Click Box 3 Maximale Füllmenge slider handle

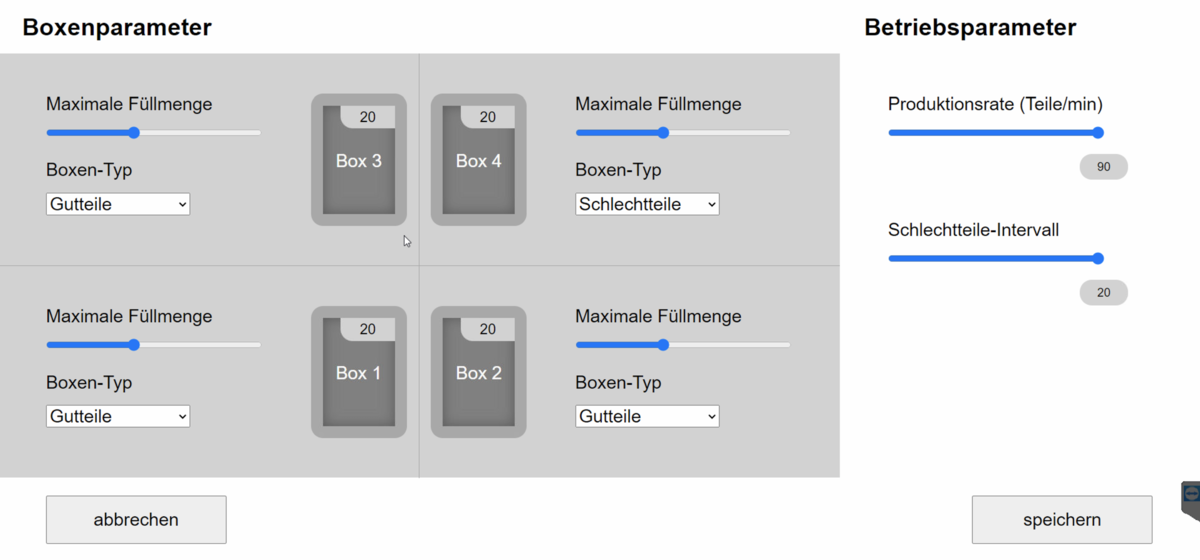point(134,133)
